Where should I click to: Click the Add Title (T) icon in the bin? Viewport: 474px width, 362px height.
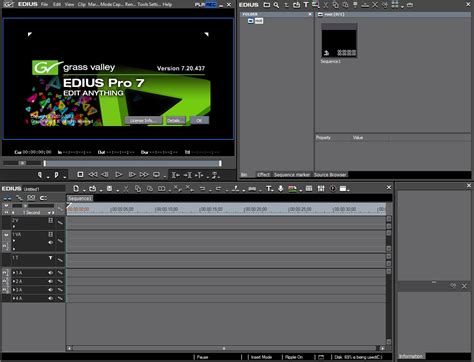click(x=306, y=5)
